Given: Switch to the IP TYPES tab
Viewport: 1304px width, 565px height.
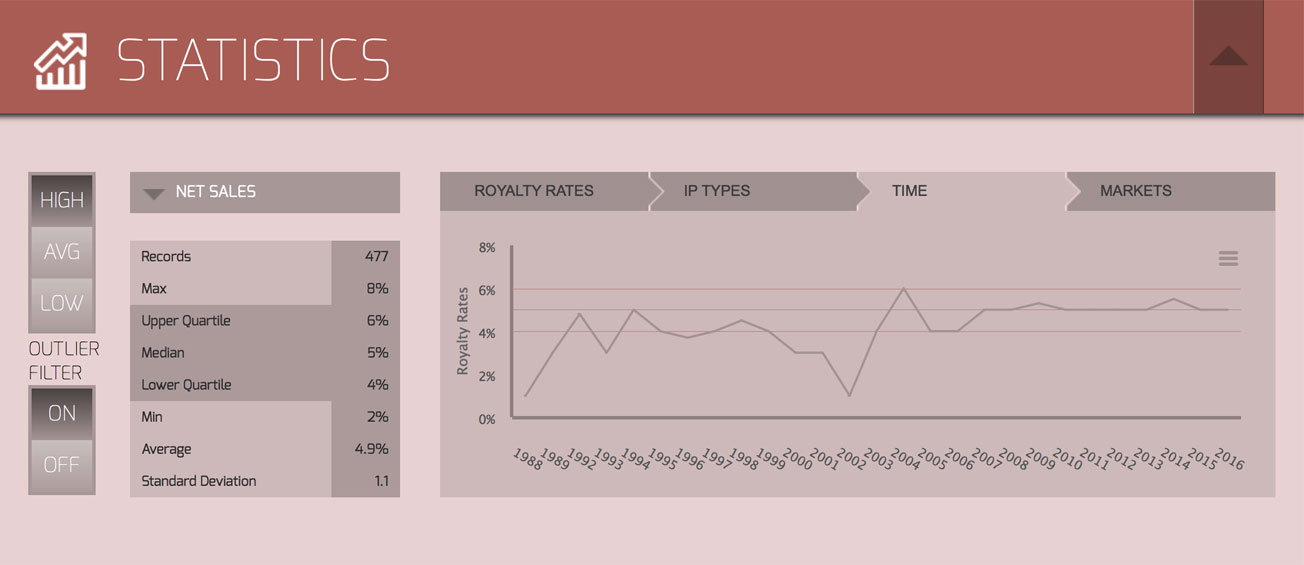Looking at the screenshot, I should 717,191.
